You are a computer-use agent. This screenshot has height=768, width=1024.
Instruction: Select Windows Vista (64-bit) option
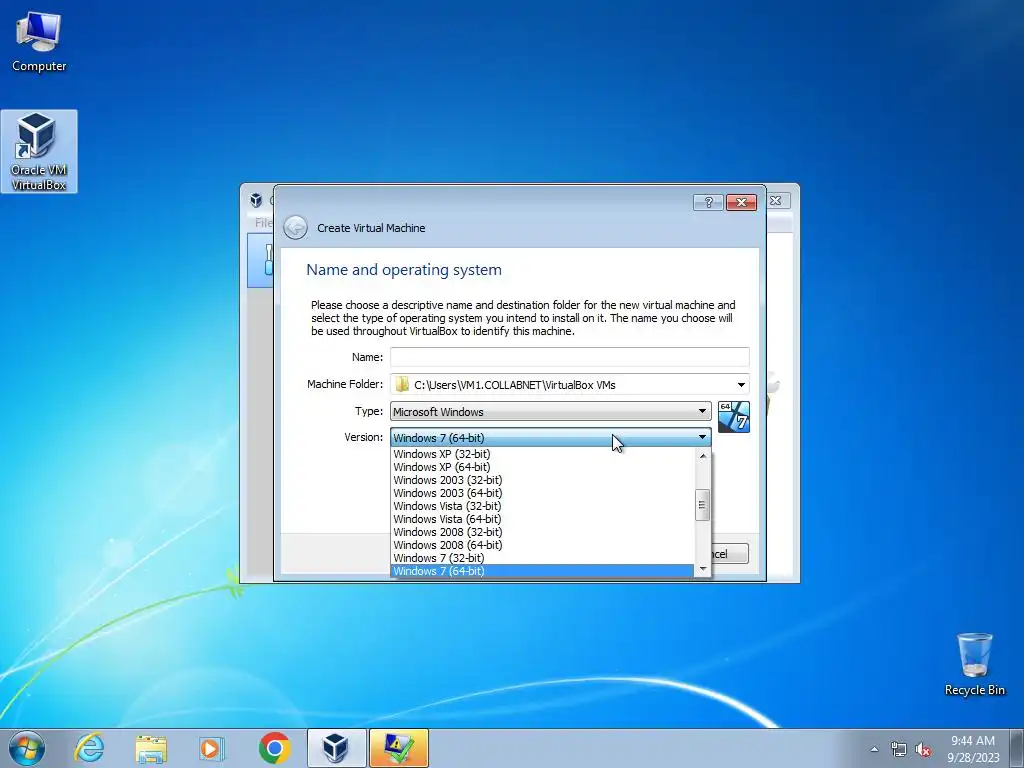[542, 519]
